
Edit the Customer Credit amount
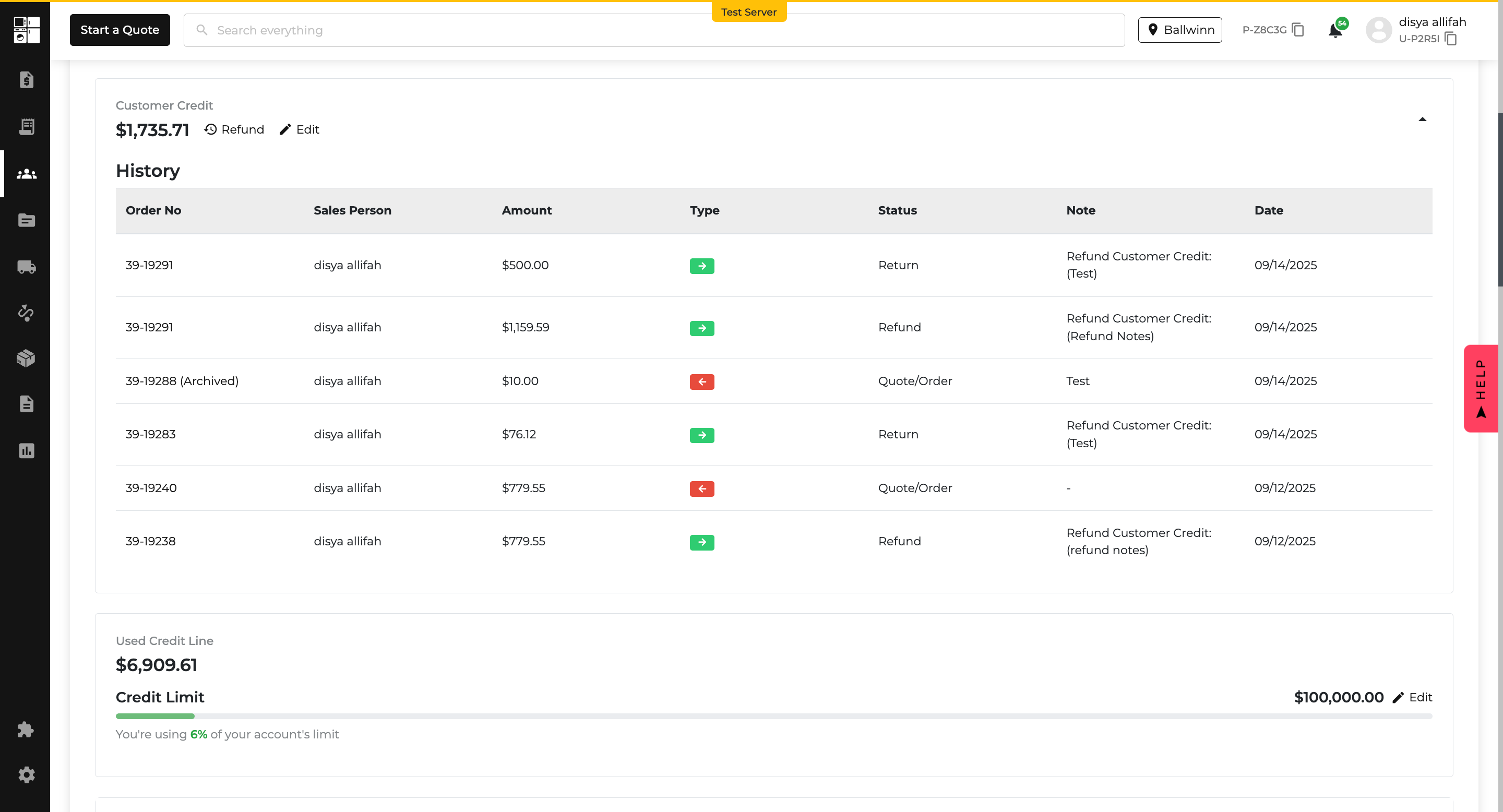[300, 129]
